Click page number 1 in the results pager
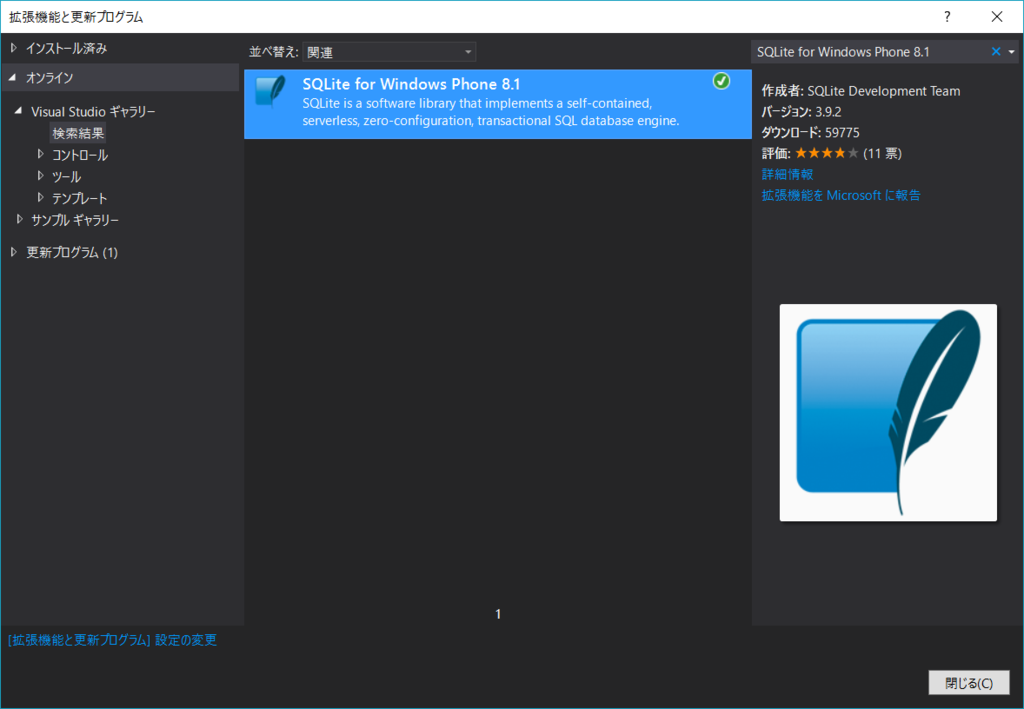Viewport: 1024px width, 709px height. point(498,614)
